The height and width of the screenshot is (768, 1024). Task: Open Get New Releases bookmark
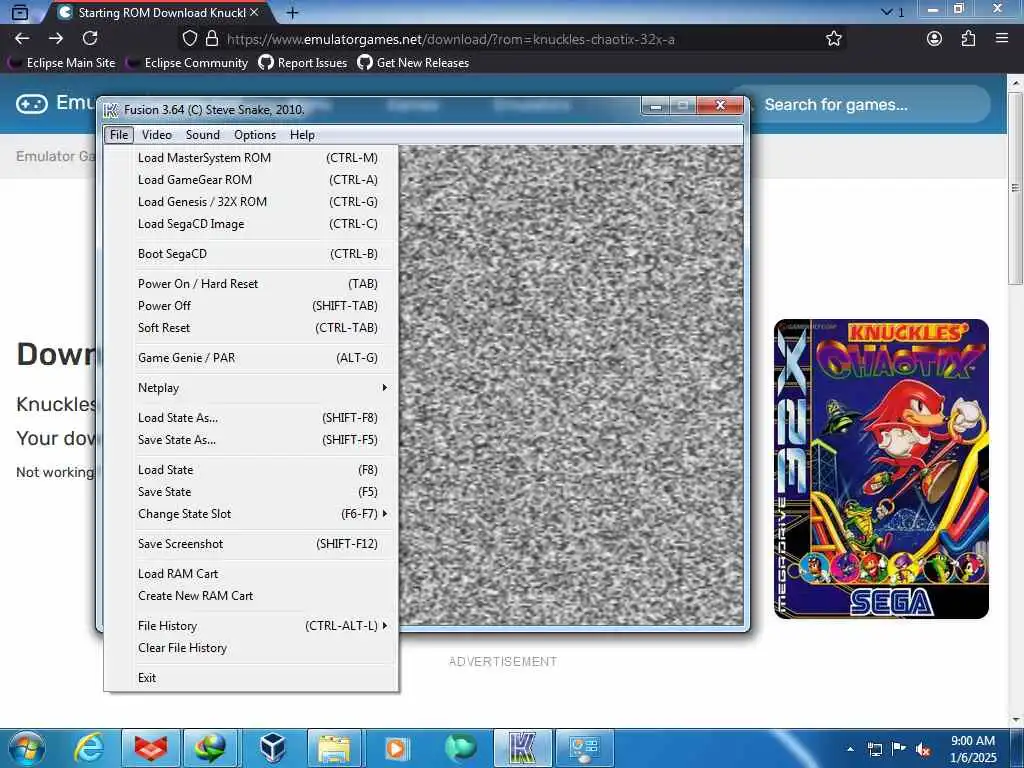(413, 63)
